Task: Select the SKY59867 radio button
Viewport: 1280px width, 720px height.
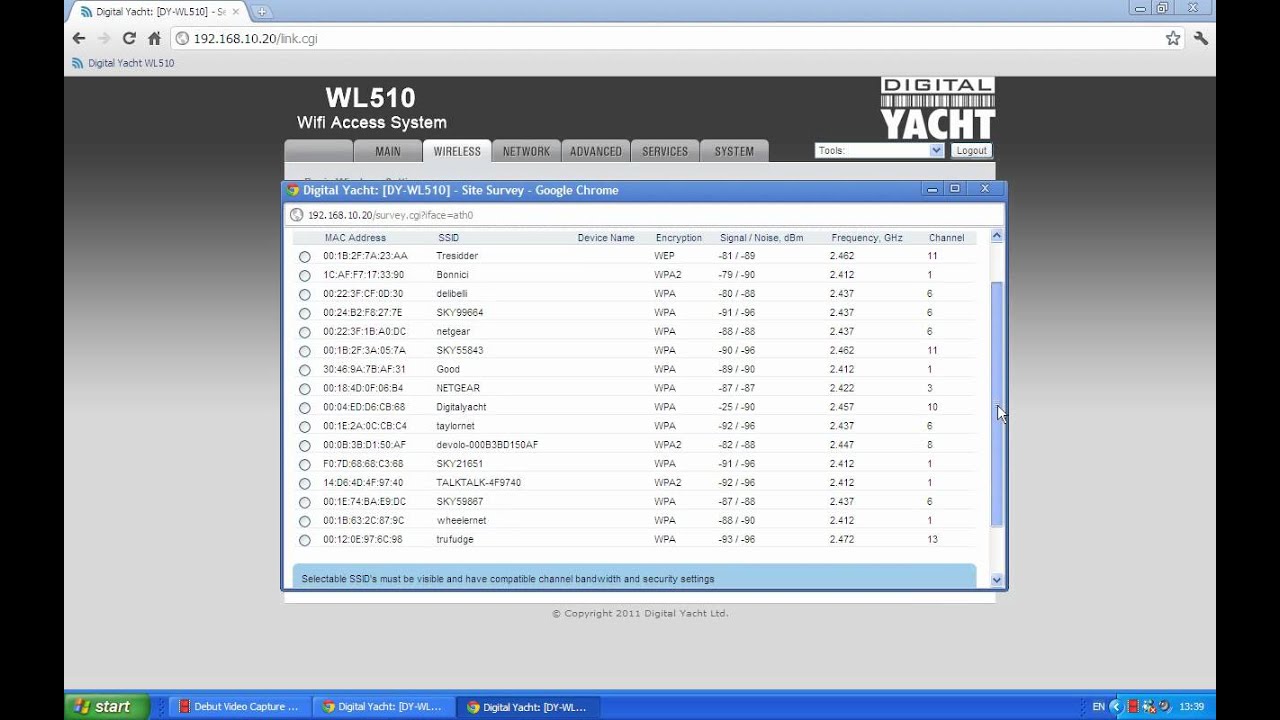Action: coord(305,503)
